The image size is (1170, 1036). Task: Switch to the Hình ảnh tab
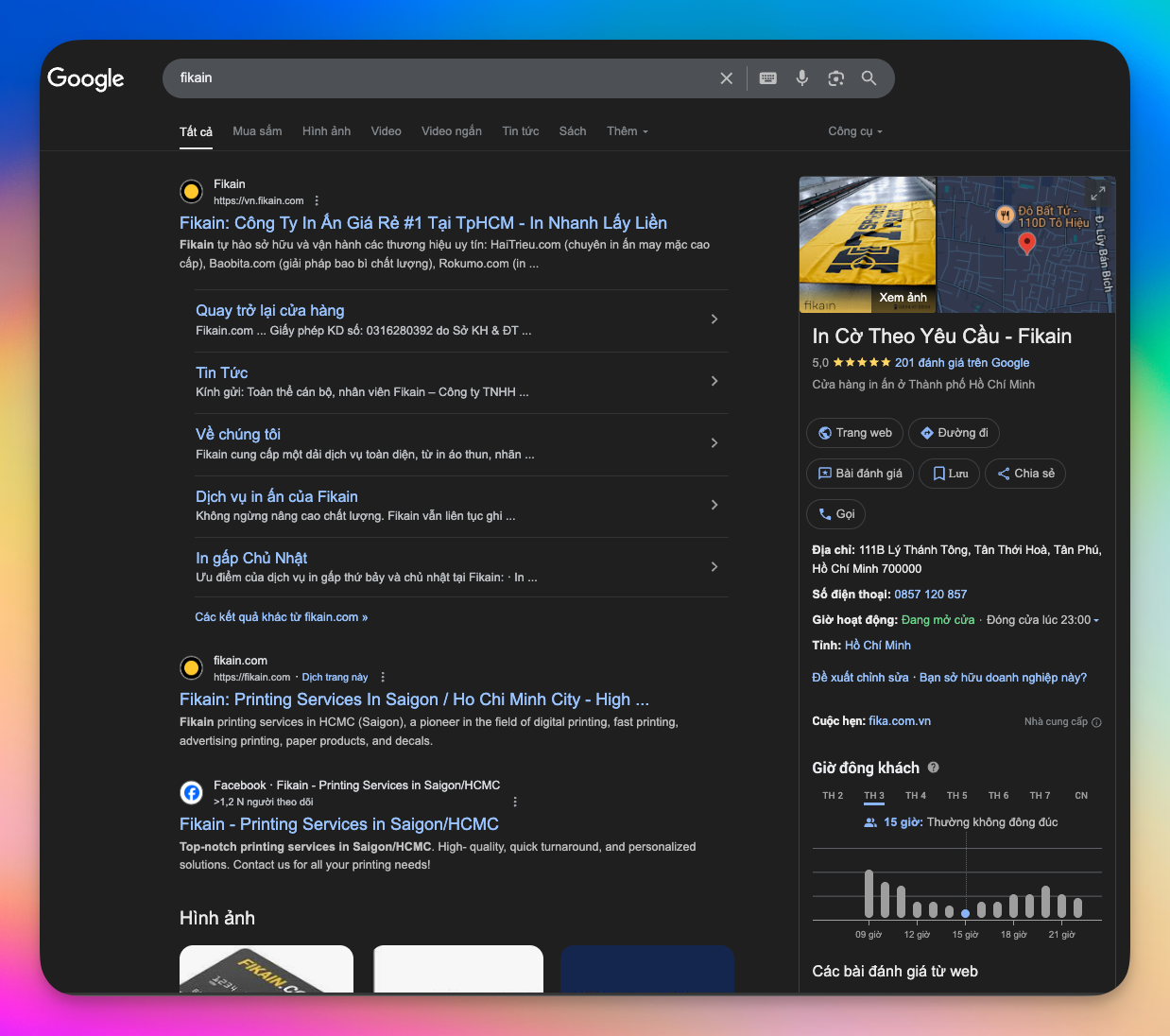[326, 131]
